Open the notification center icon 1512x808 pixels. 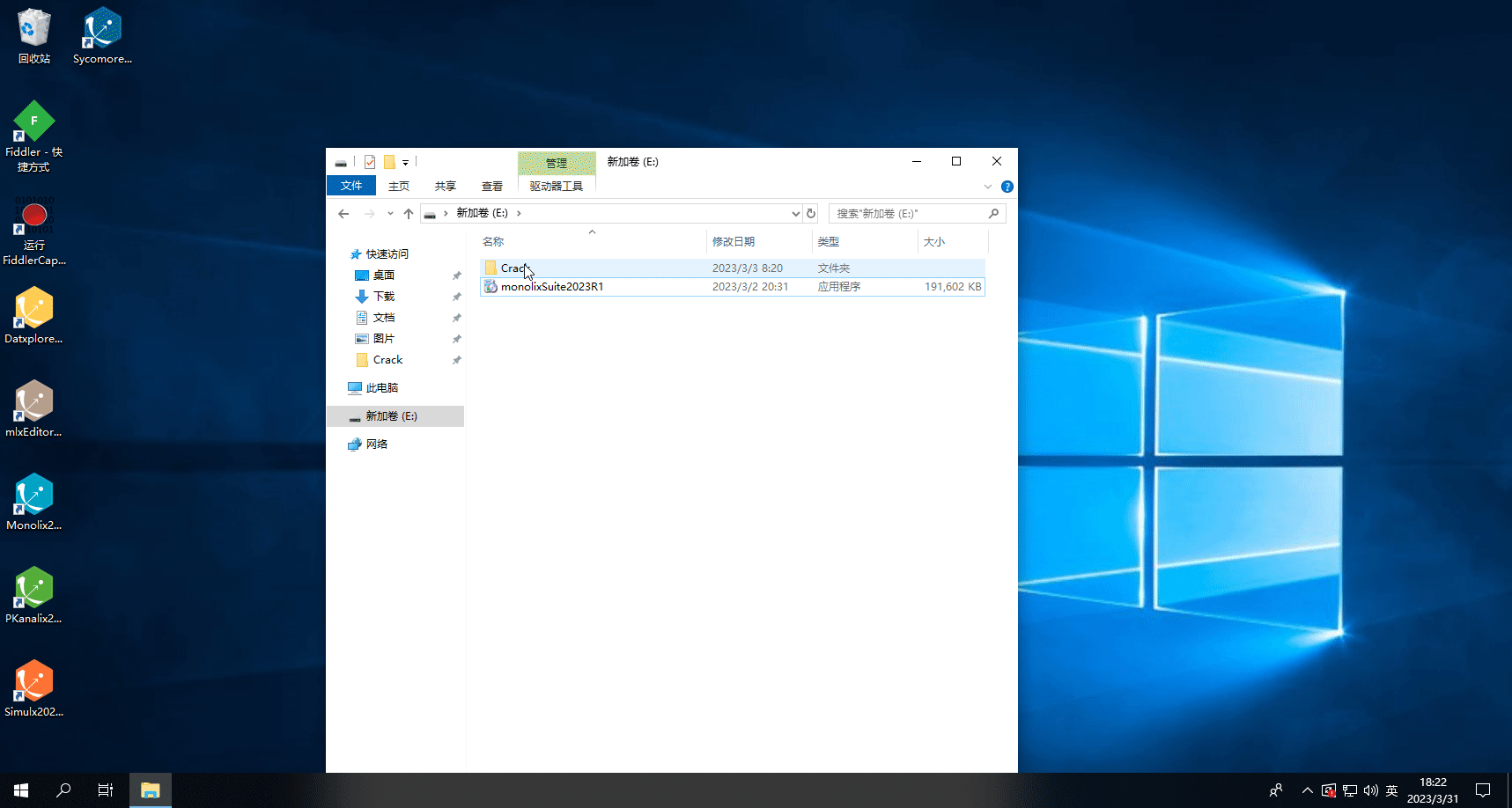tap(1484, 790)
